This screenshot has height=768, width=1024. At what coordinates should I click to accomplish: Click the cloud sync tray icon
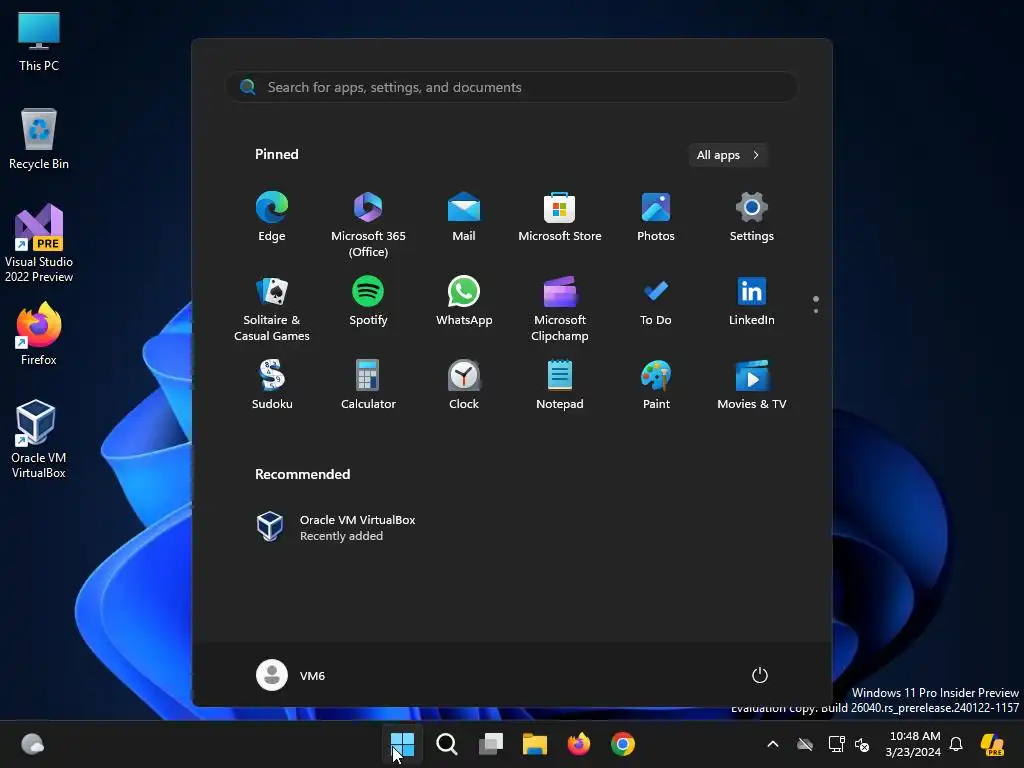pos(805,744)
